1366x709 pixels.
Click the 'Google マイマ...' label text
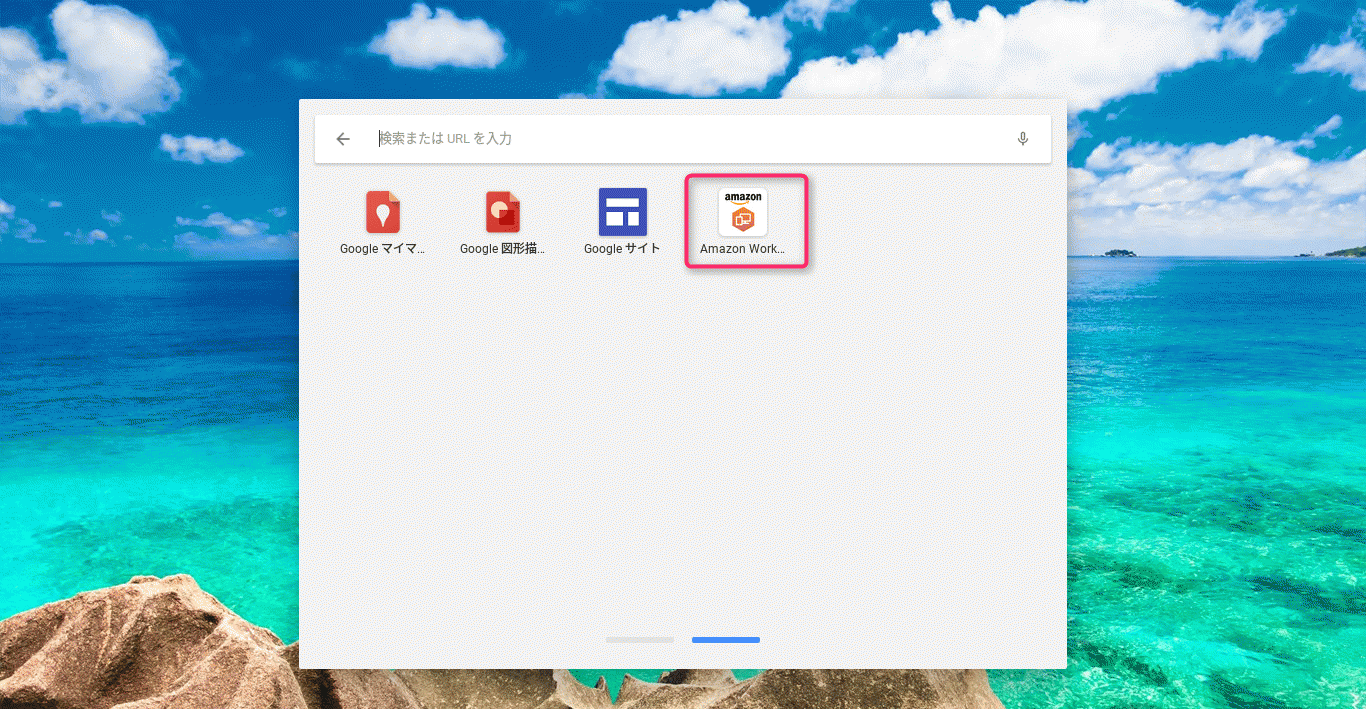[383, 249]
